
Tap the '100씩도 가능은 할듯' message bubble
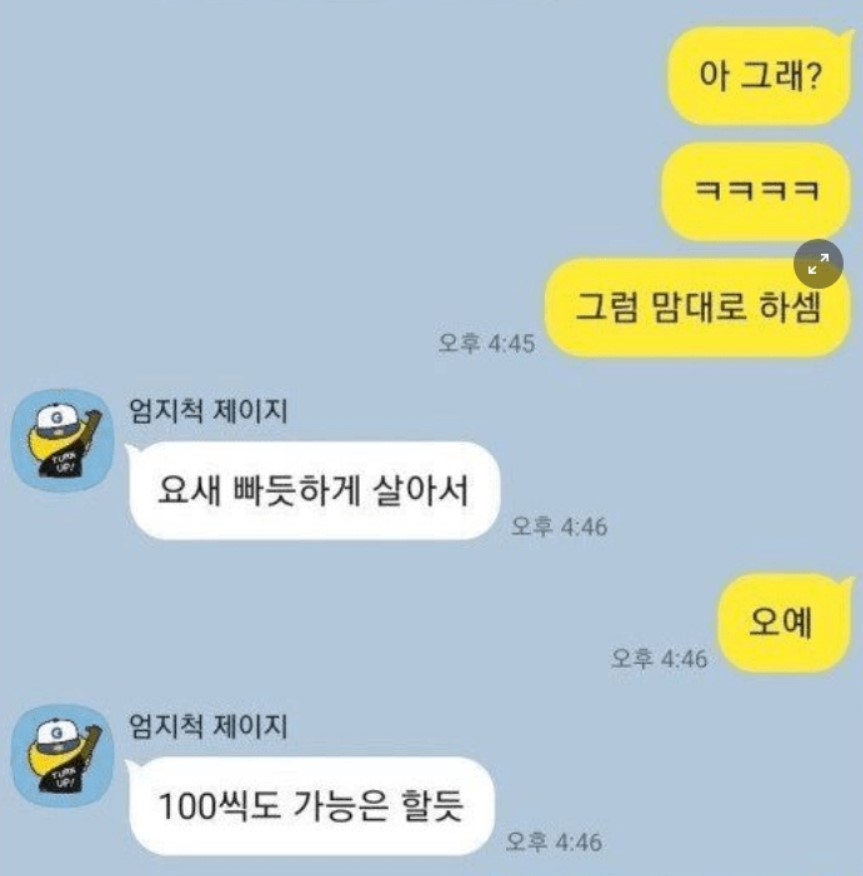(x=311, y=806)
